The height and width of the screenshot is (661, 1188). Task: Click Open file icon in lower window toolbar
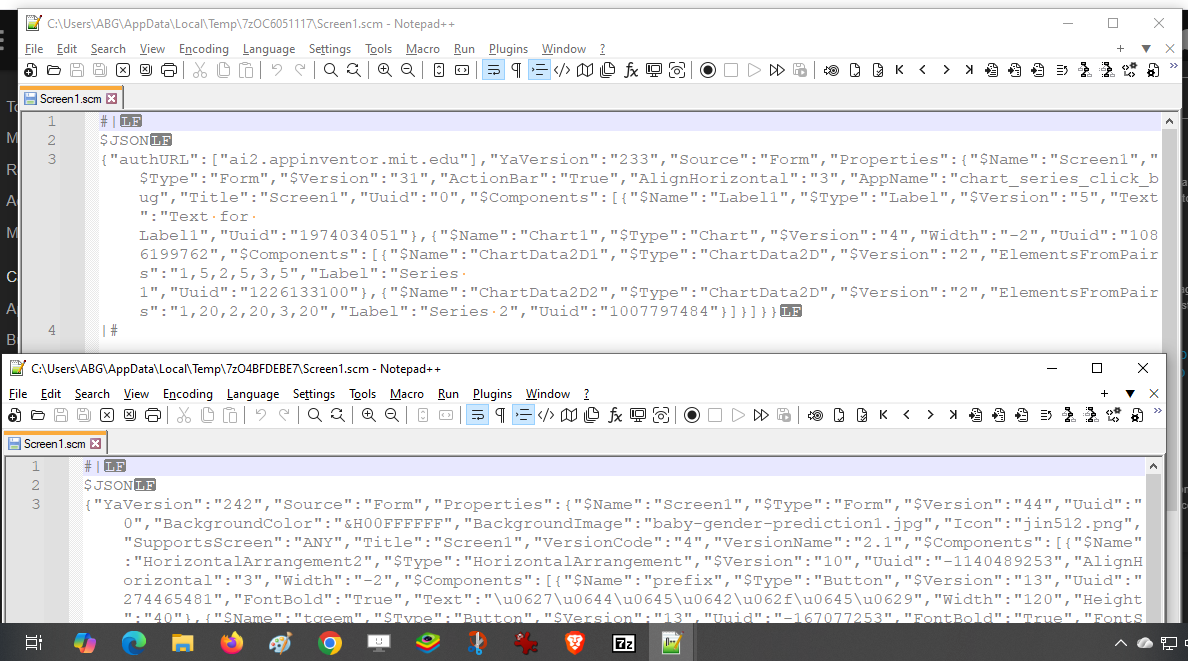(x=38, y=415)
